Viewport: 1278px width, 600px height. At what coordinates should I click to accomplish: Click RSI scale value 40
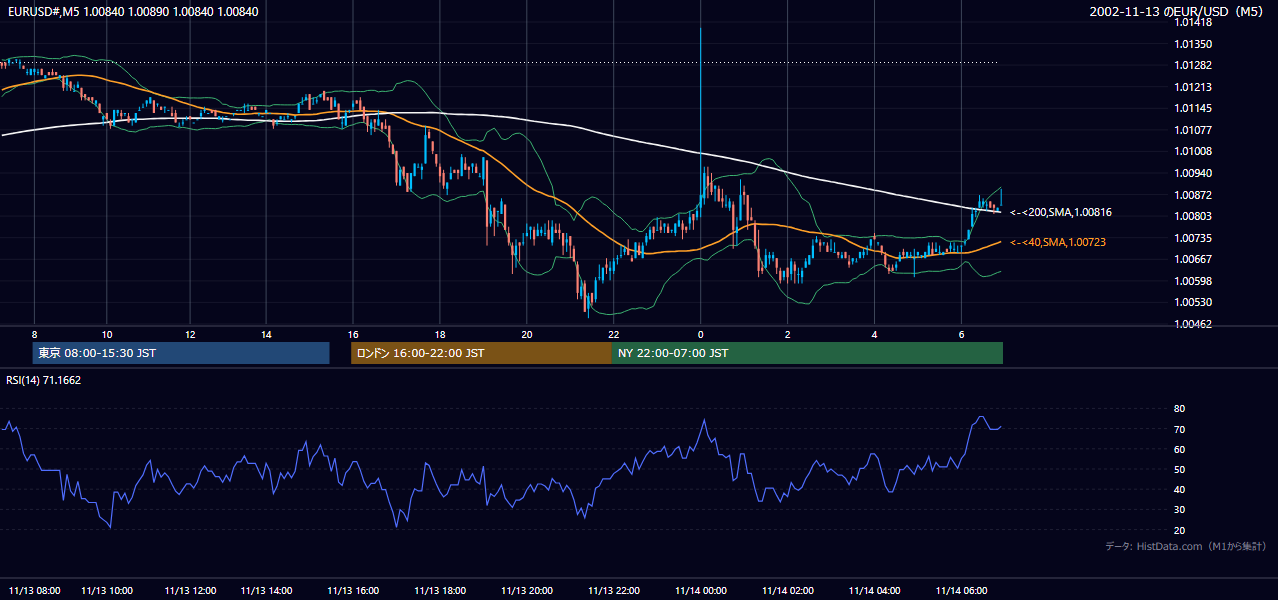click(1180, 489)
